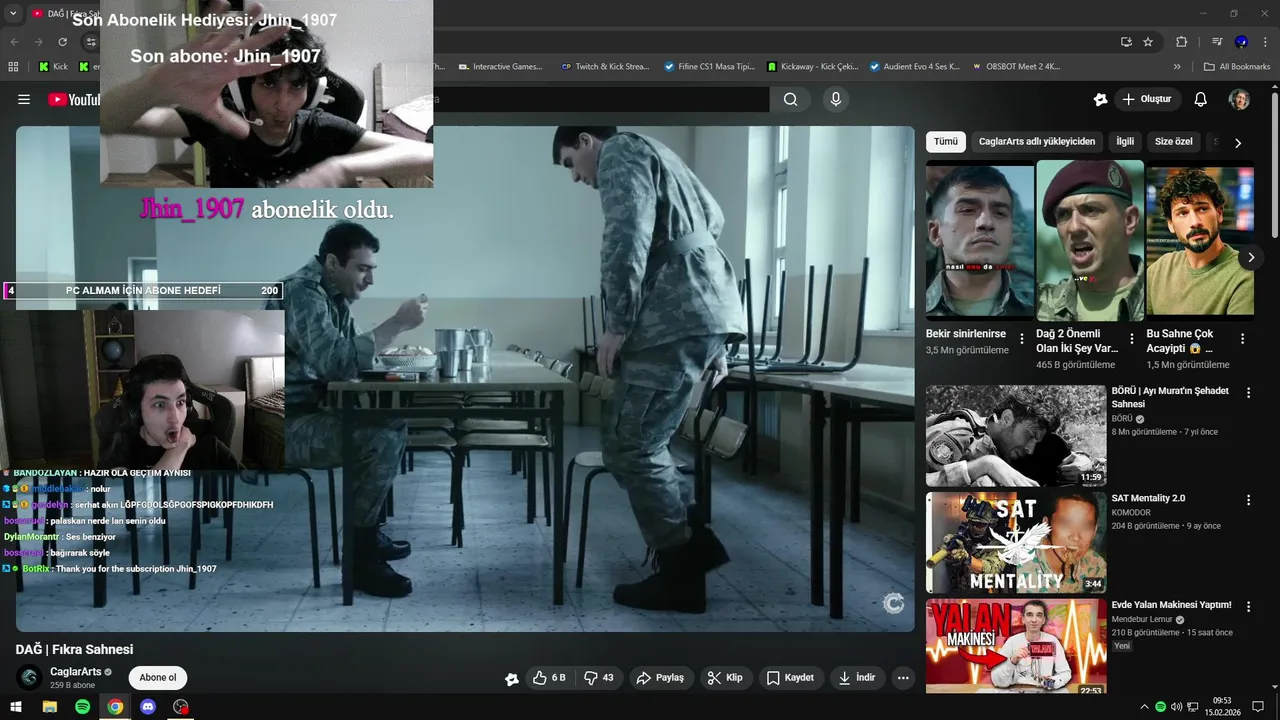
Task: Open options for SAT Mentality 2.0 video
Action: (1248, 500)
